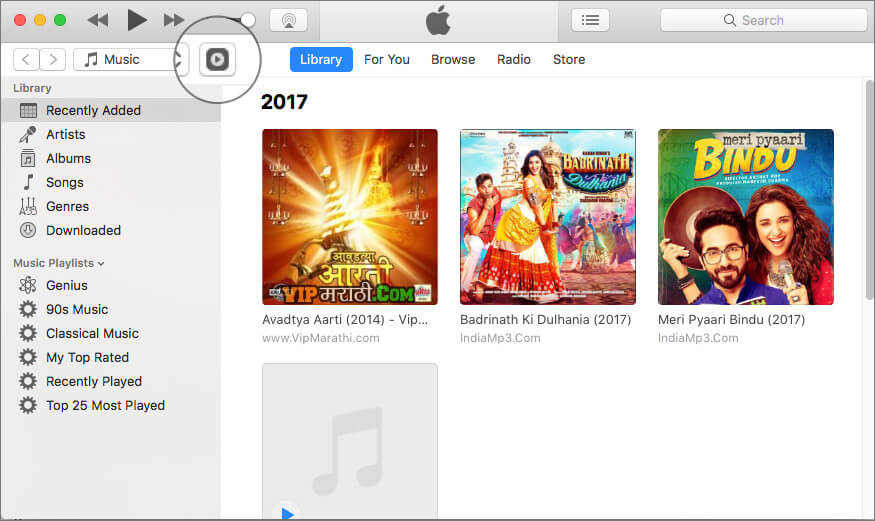Screen dimensions: 875x521
Task: Click the Genres guitars icon
Action: (x=28, y=206)
